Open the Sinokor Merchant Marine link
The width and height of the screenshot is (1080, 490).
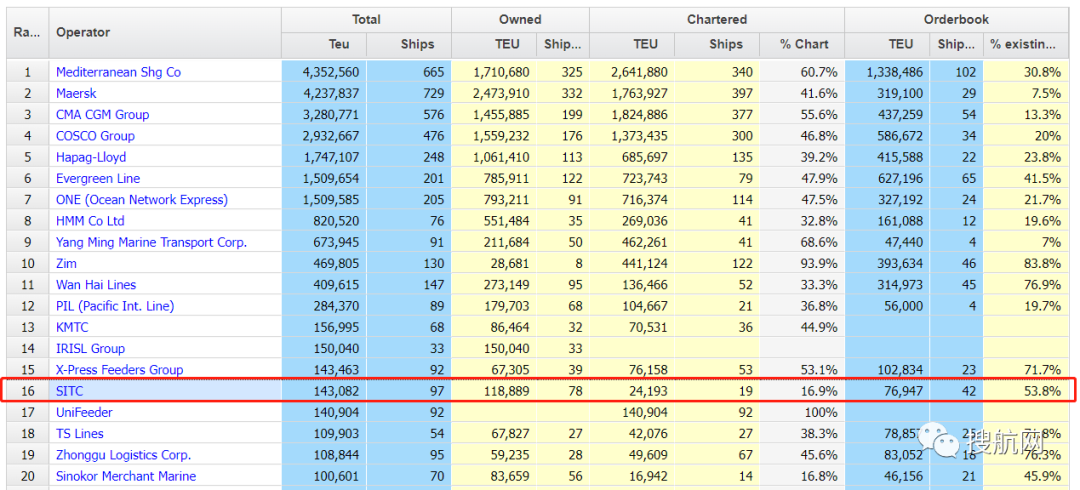point(125,476)
